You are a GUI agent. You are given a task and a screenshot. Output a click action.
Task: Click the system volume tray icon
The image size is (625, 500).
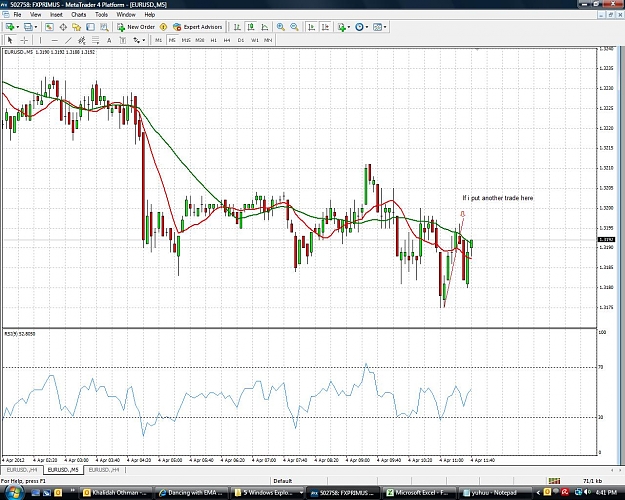point(589,492)
